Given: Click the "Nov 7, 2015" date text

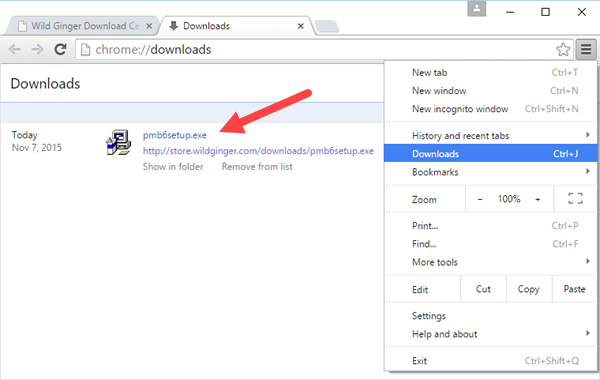Looking at the screenshot, I should tap(37, 147).
